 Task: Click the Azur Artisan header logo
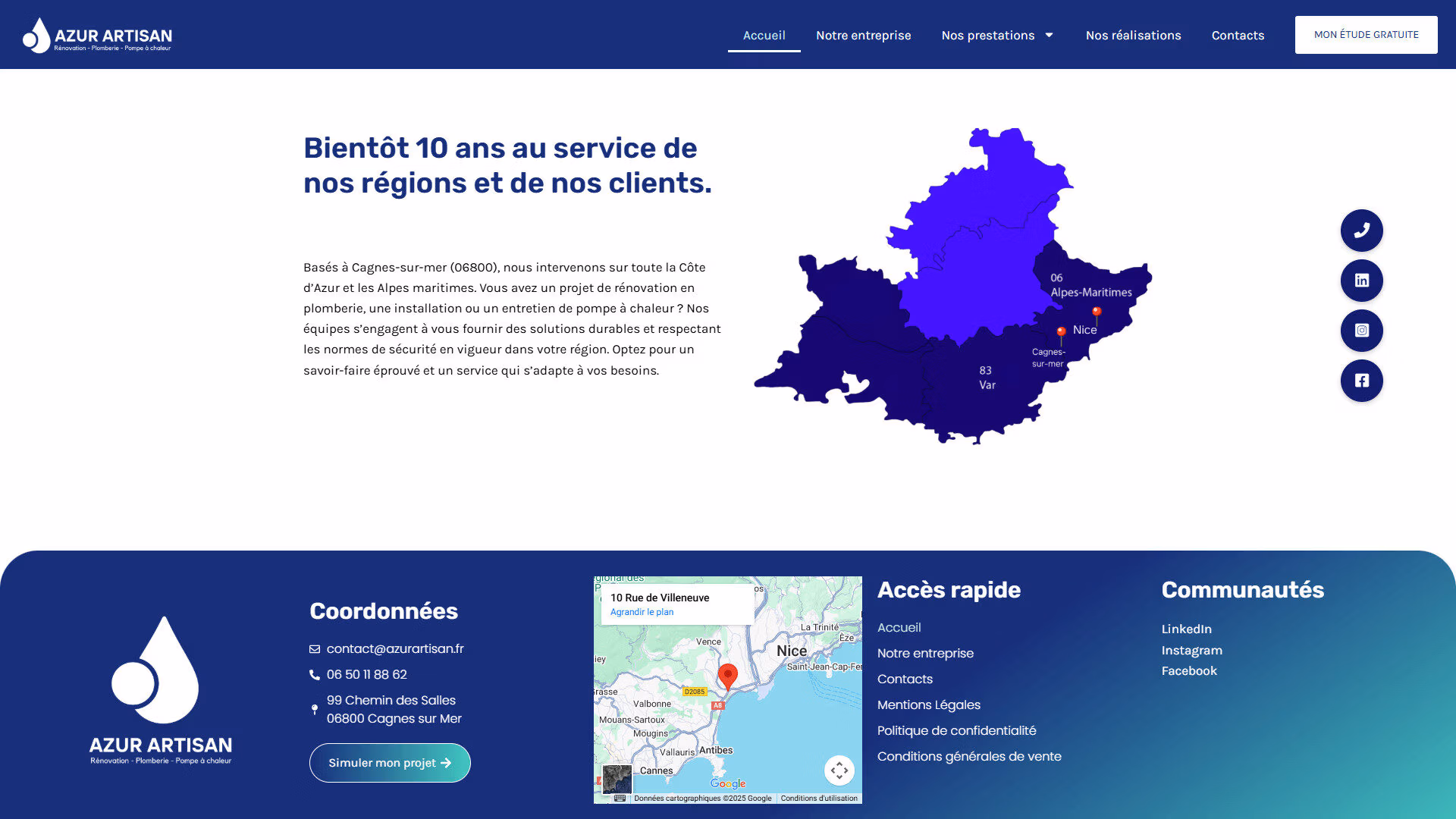click(x=97, y=36)
